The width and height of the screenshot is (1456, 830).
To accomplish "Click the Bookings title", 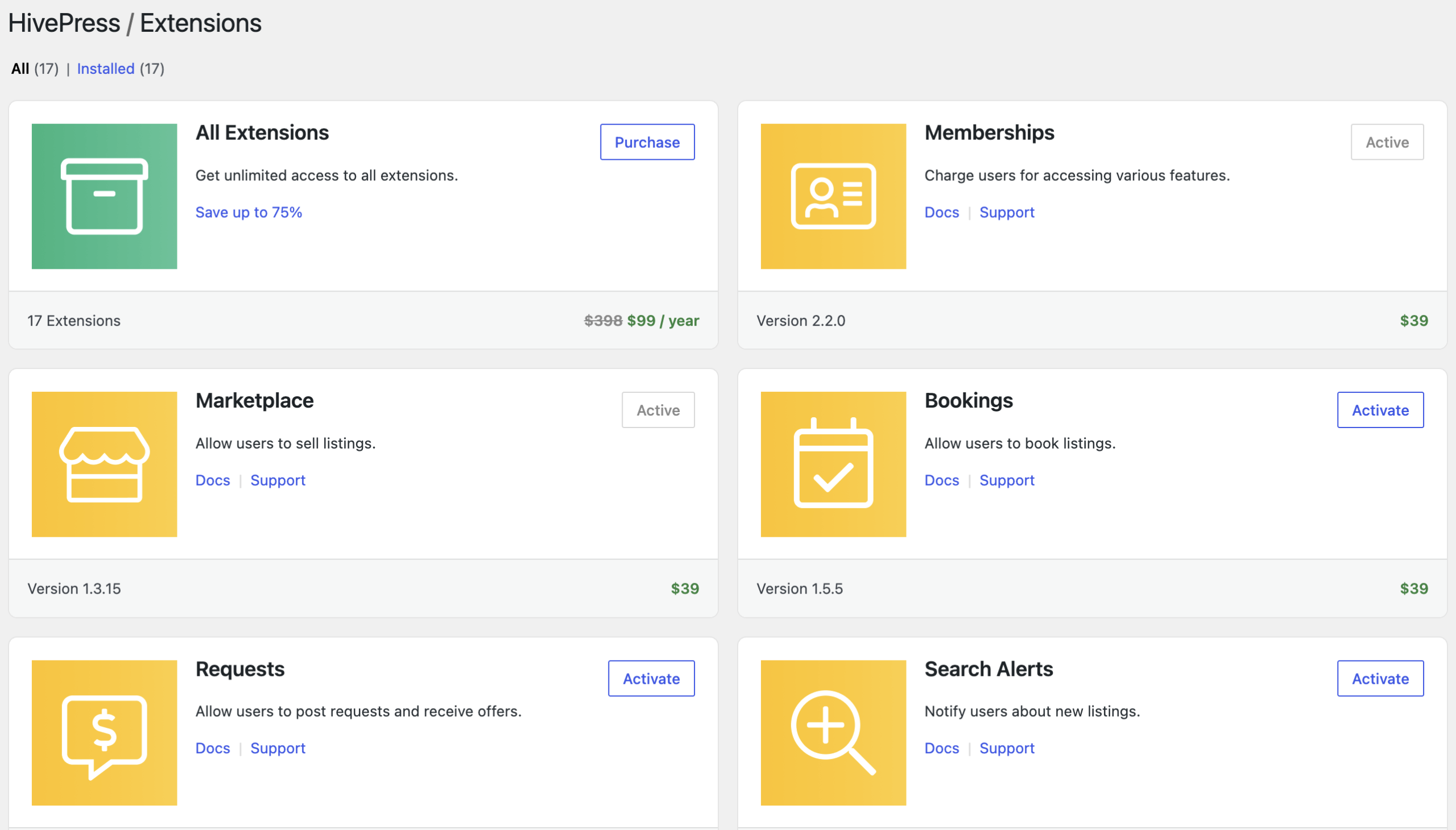I will point(969,400).
